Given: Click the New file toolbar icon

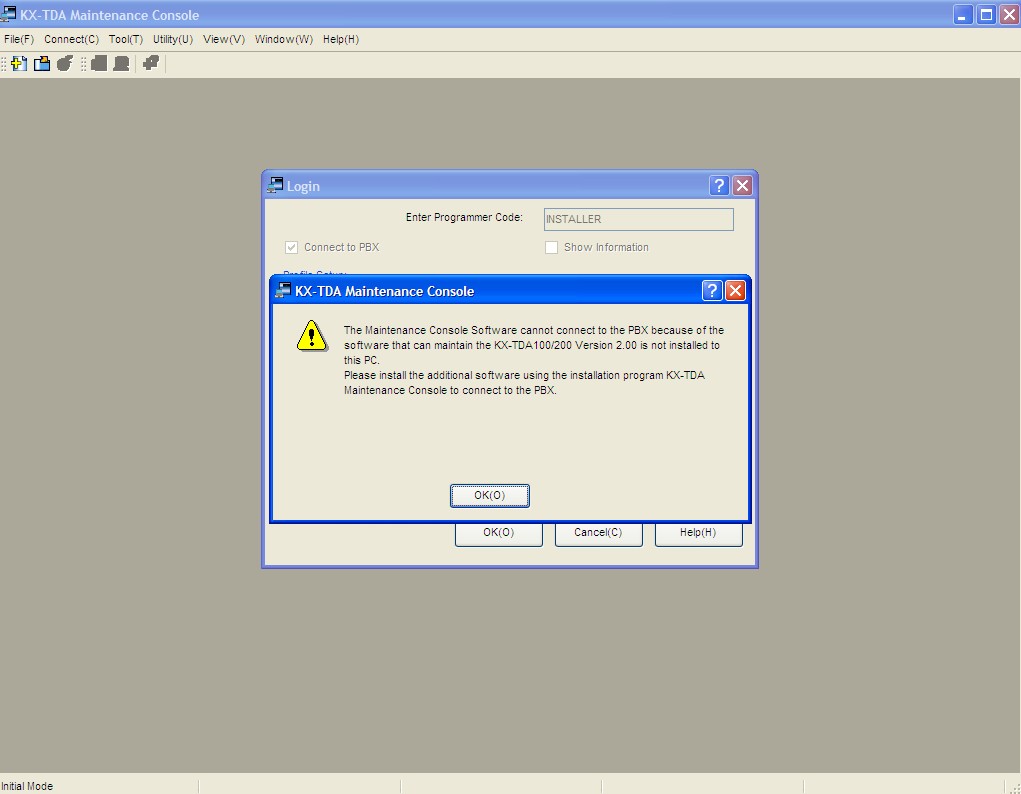Looking at the screenshot, I should 19,63.
